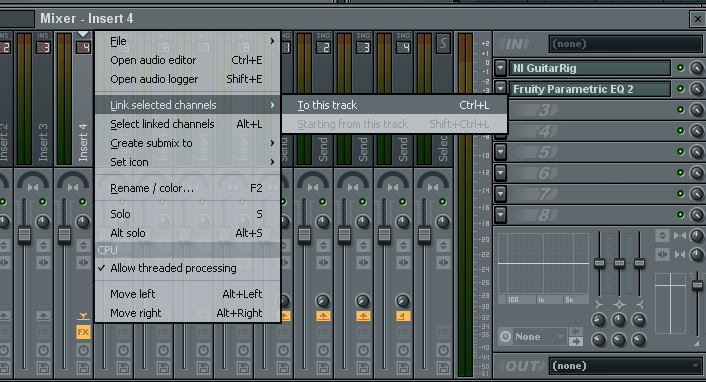Choose Rename / color… entry
Image resolution: width=706 pixels, height=382 pixels.
[x=188, y=188]
